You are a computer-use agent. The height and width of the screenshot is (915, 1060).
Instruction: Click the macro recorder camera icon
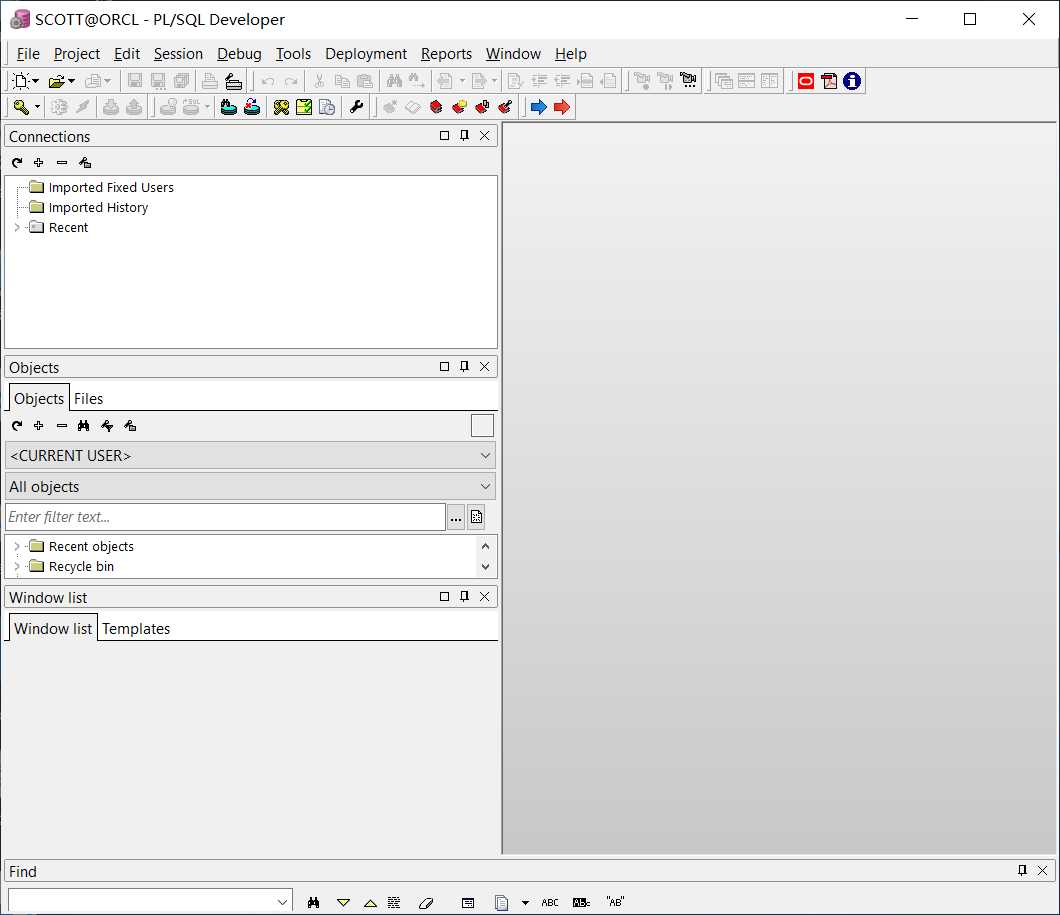click(688, 81)
